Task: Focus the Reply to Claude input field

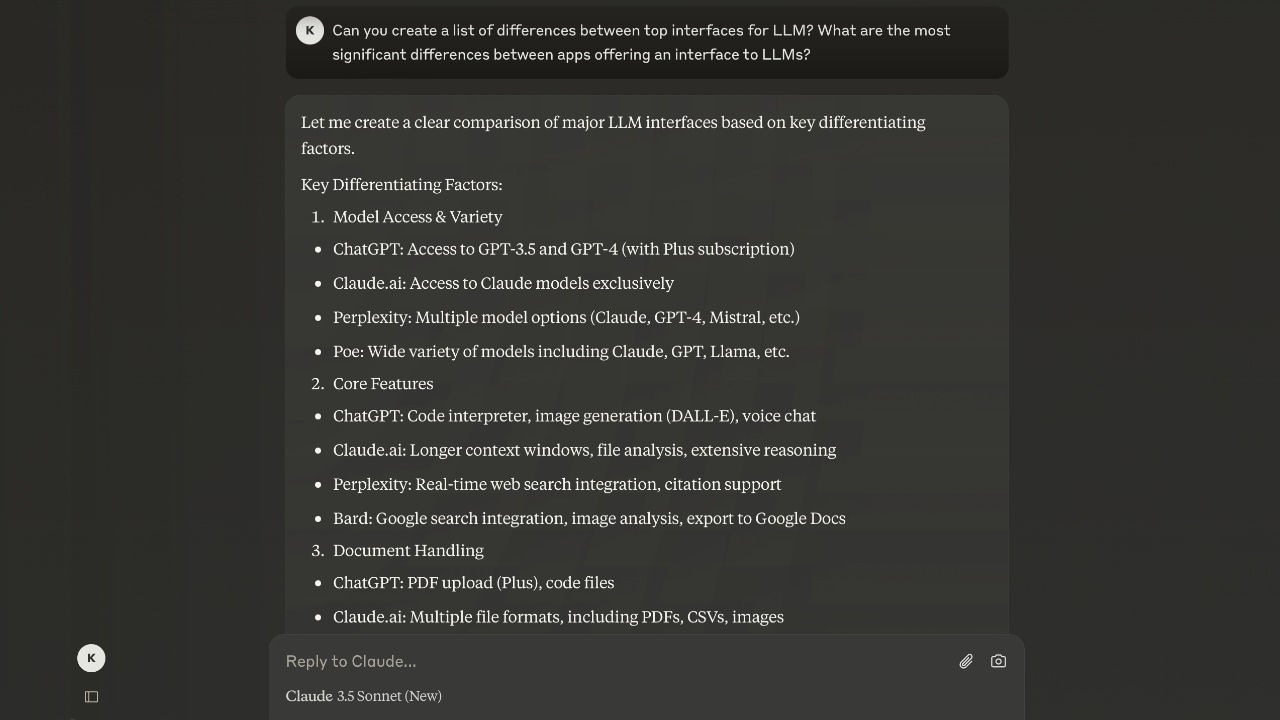Action: [600, 661]
